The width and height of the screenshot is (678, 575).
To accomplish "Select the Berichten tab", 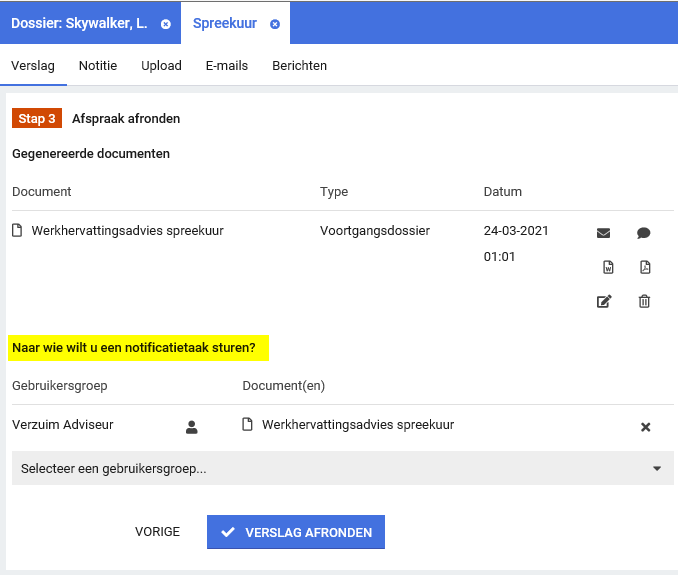I will 299,66.
